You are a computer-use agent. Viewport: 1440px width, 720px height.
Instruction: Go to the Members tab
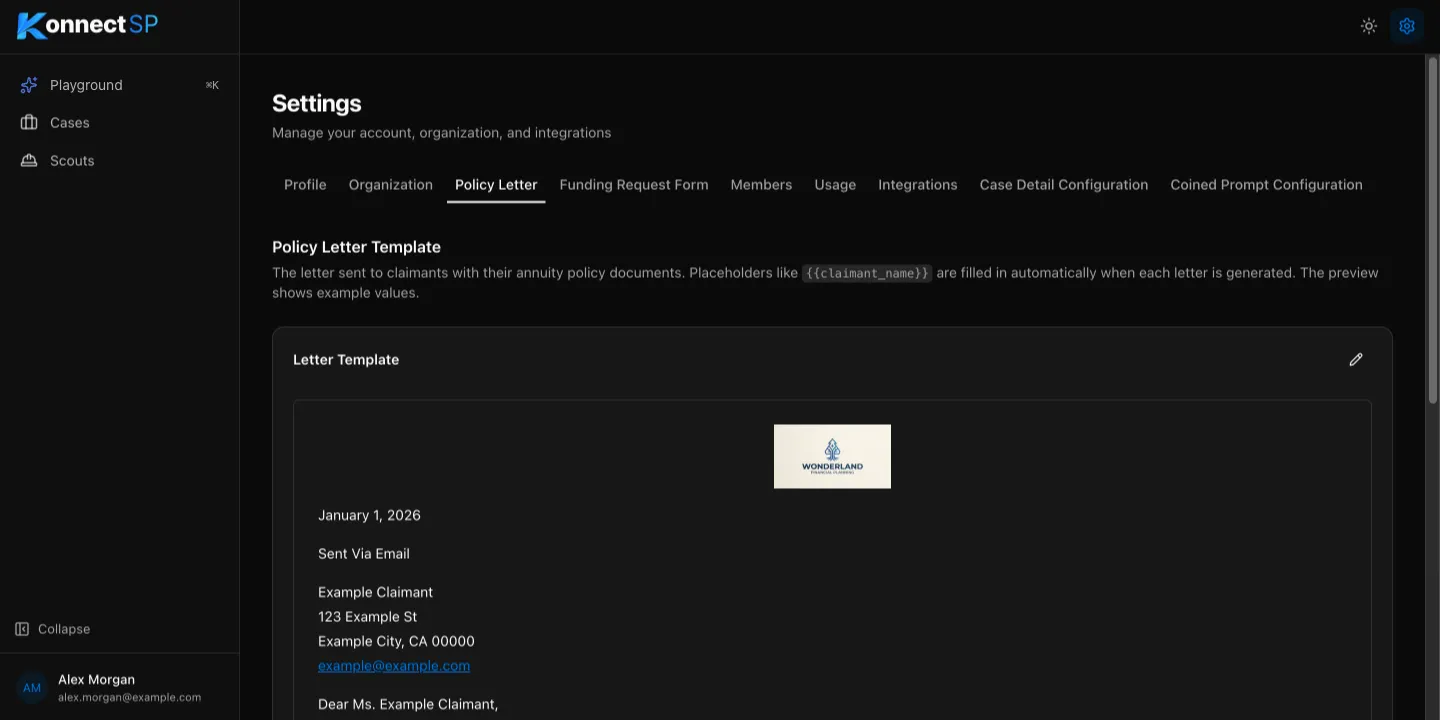coord(761,185)
